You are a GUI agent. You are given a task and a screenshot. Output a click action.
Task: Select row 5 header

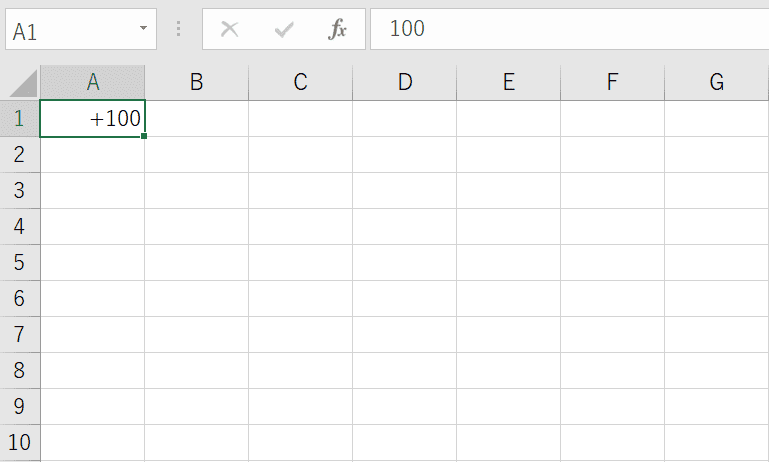(20, 262)
